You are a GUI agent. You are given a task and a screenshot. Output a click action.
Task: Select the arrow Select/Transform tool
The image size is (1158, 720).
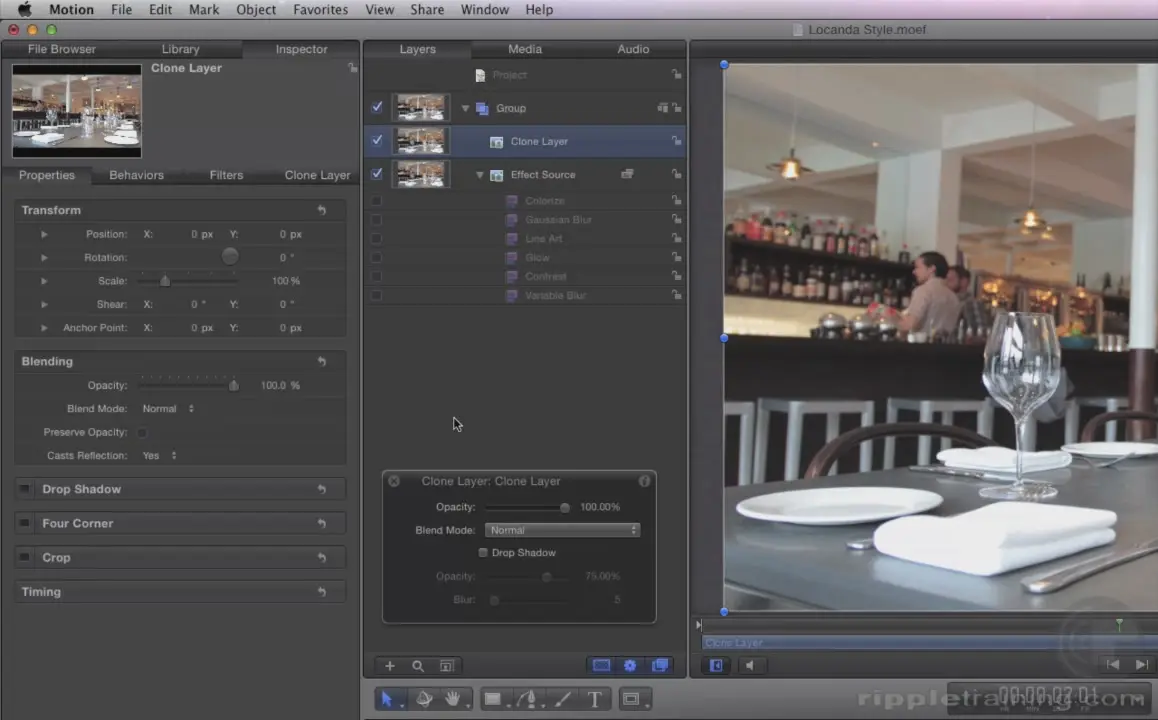(386, 699)
